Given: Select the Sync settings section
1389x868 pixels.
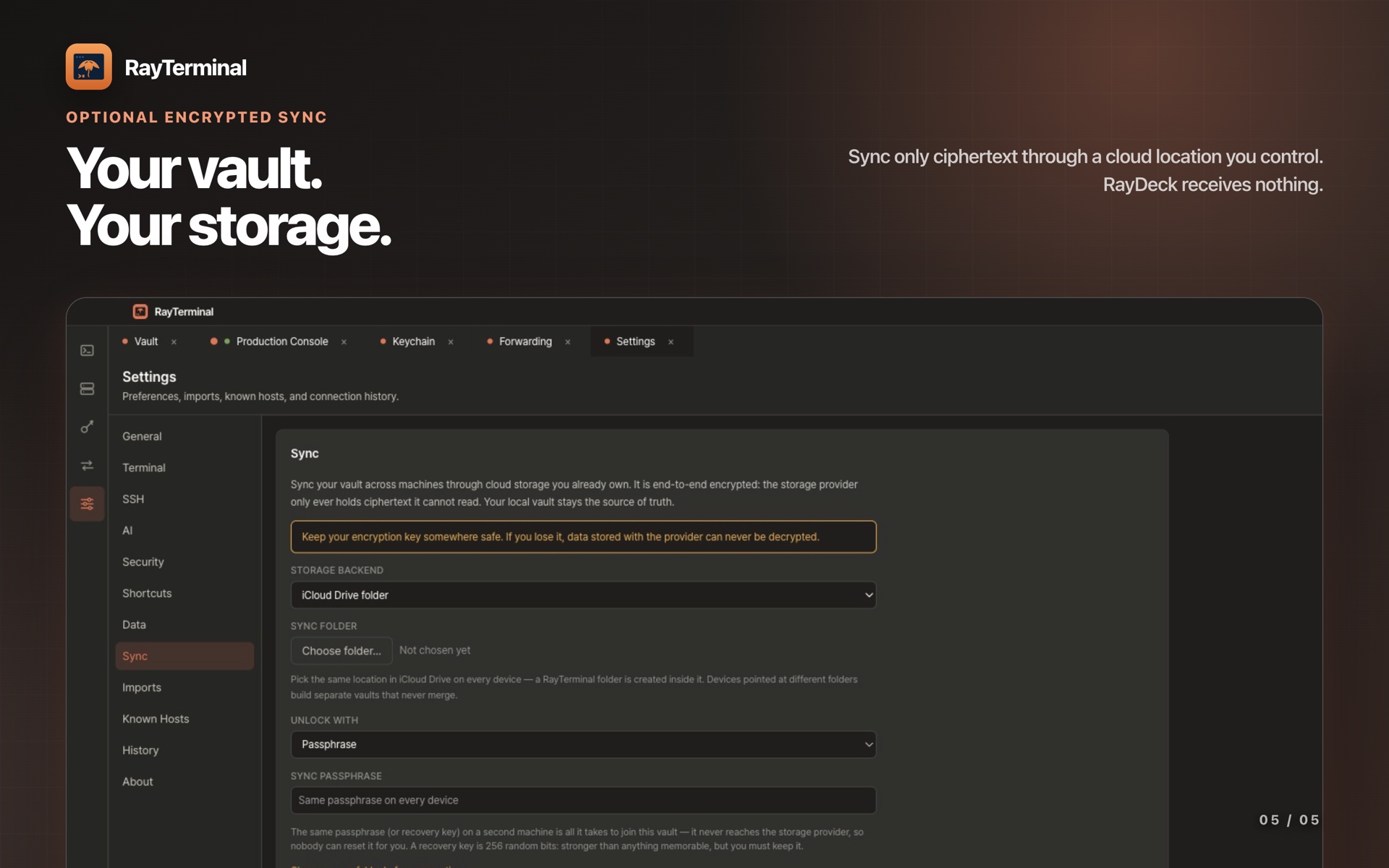Looking at the screenshot, I should coord(184,656).
